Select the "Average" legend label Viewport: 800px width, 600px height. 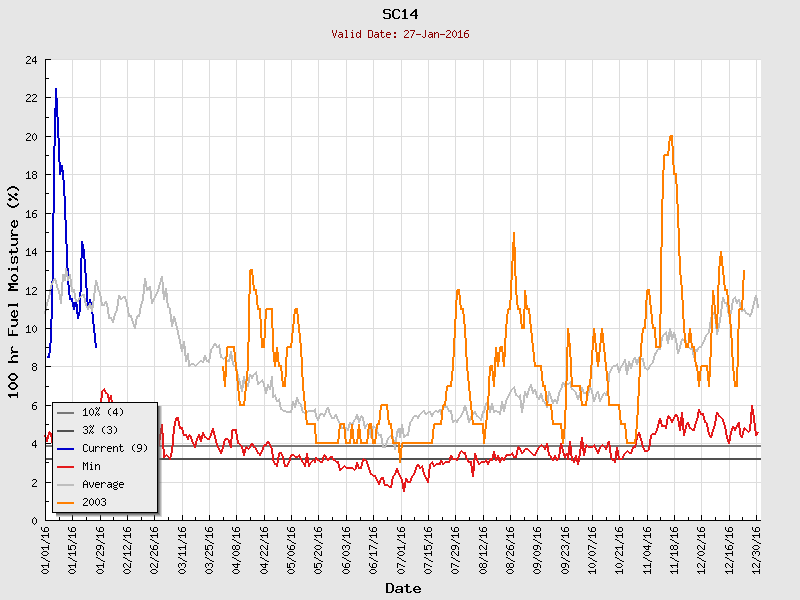102,484
